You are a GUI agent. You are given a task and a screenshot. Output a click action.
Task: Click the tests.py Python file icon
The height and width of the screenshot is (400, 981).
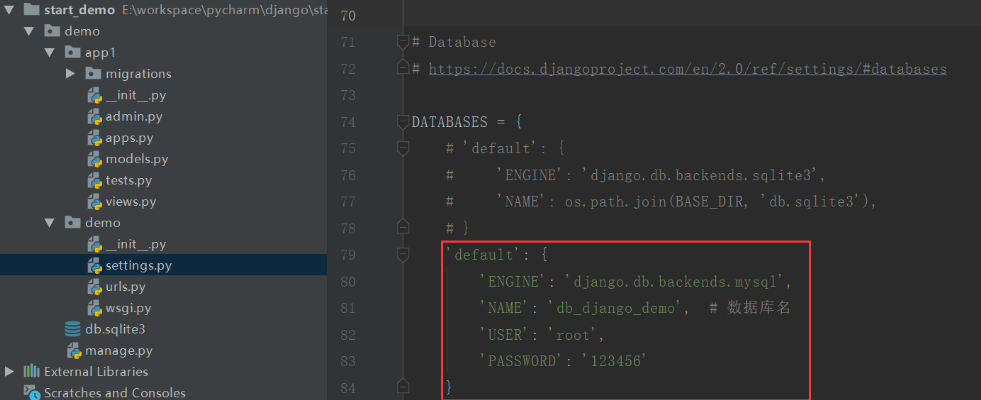point(94,181)
